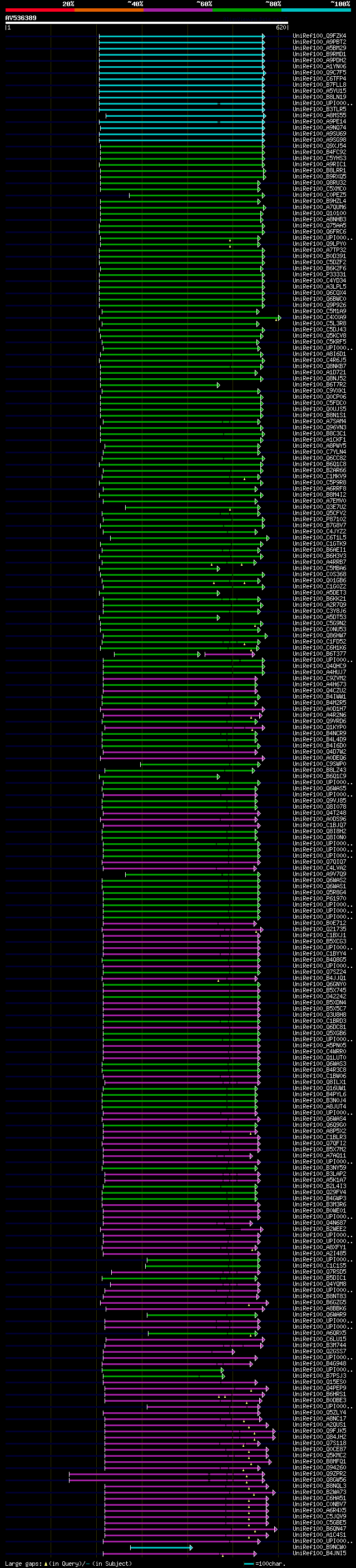The width and height of the screenshot is (356, 1568).
Task: Open hit UniRef100_A5BM29
Action: pos(319,48)
